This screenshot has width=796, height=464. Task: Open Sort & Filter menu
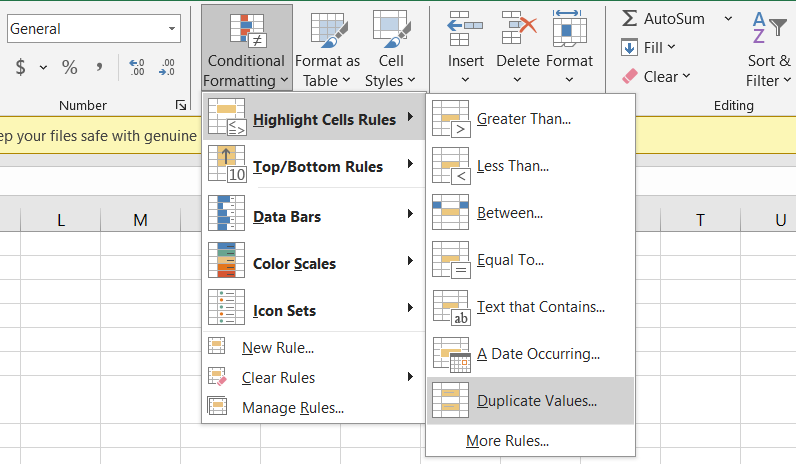pyautogui.click(x=769, y=48)
